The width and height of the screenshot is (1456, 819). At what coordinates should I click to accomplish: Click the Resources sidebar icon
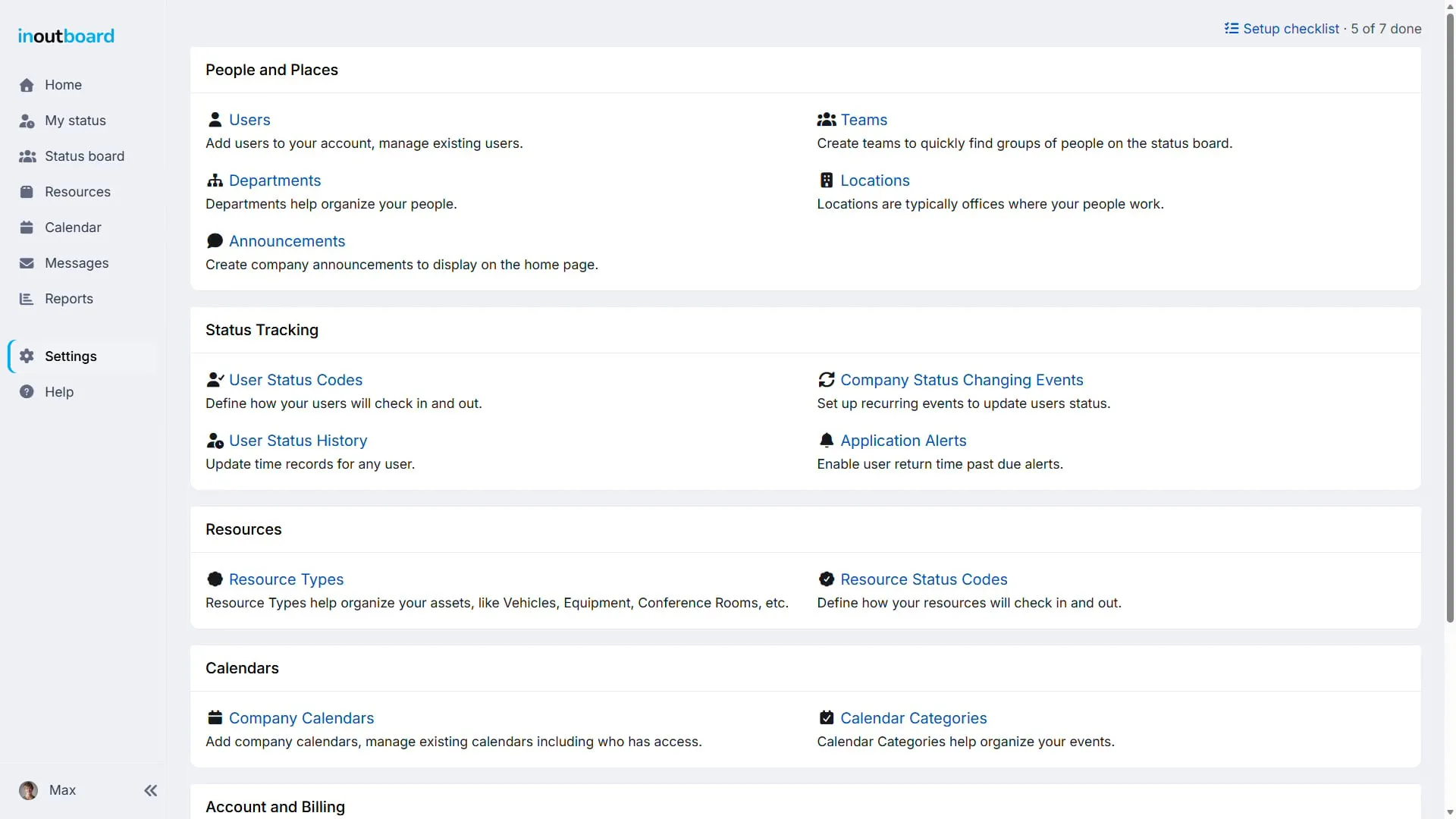tap(27, 192)
